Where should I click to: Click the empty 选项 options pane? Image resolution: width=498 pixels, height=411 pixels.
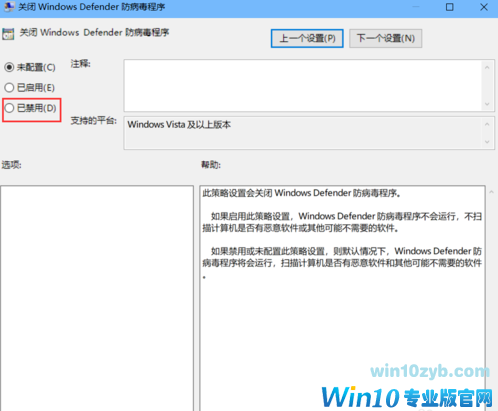[97, 298]
